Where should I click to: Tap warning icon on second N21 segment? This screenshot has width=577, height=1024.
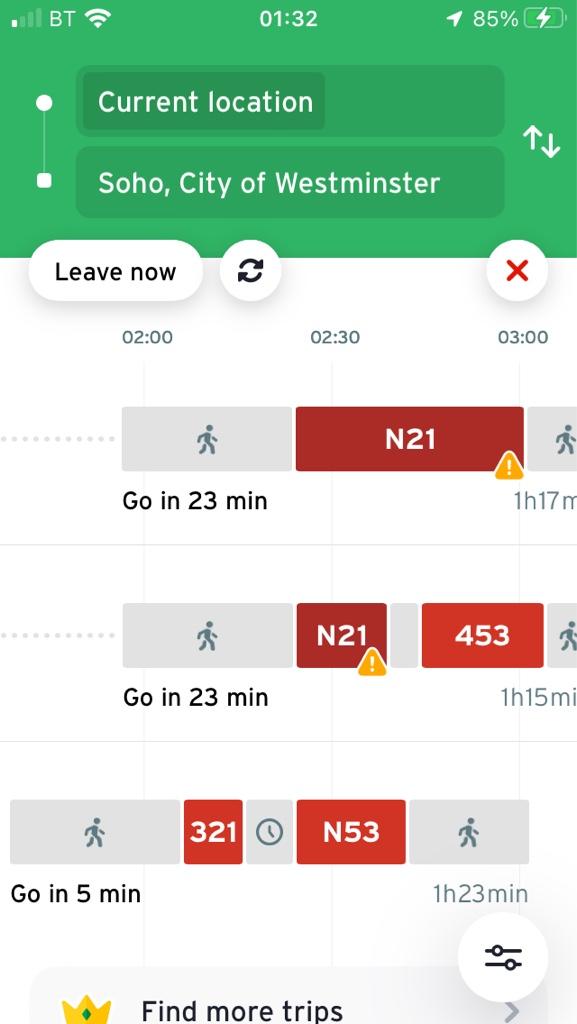tap(372, 662)
